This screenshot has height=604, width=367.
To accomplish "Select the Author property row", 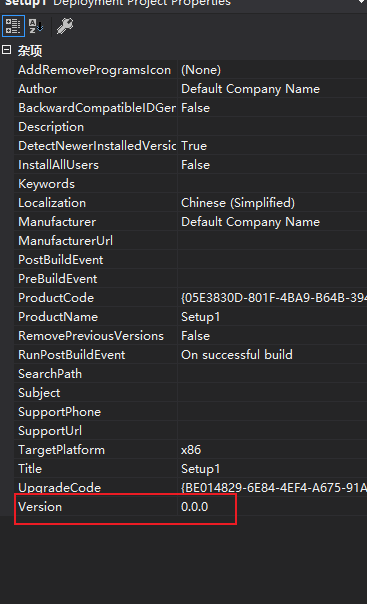I will click(37, 89).
